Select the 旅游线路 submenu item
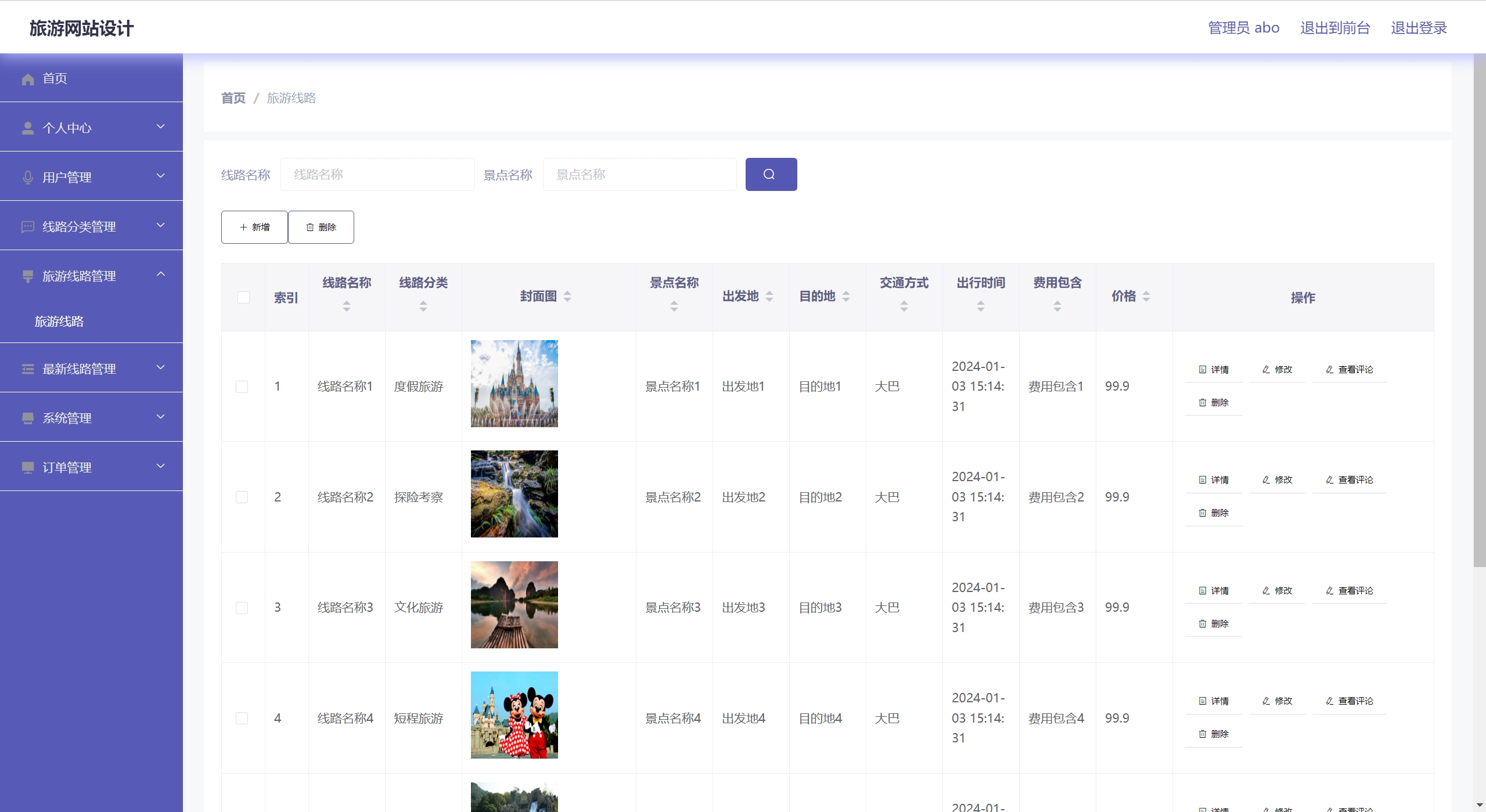The width and height of the screenshot is (1486, 812). (x=59, y=322)
